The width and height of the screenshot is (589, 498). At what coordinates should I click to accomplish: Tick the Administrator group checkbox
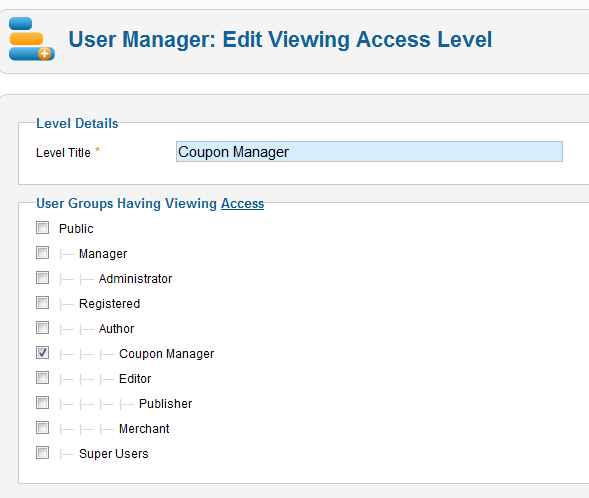tap(42, 278)
